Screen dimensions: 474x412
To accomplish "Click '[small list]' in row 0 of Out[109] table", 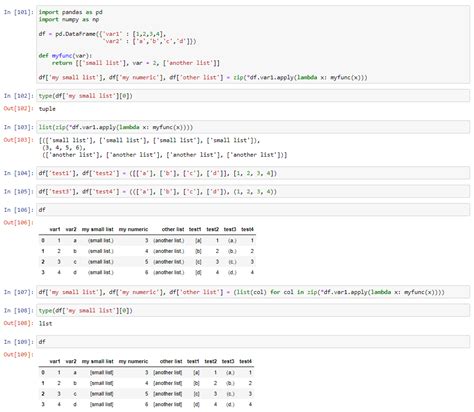I will click(x=102, y=373).
